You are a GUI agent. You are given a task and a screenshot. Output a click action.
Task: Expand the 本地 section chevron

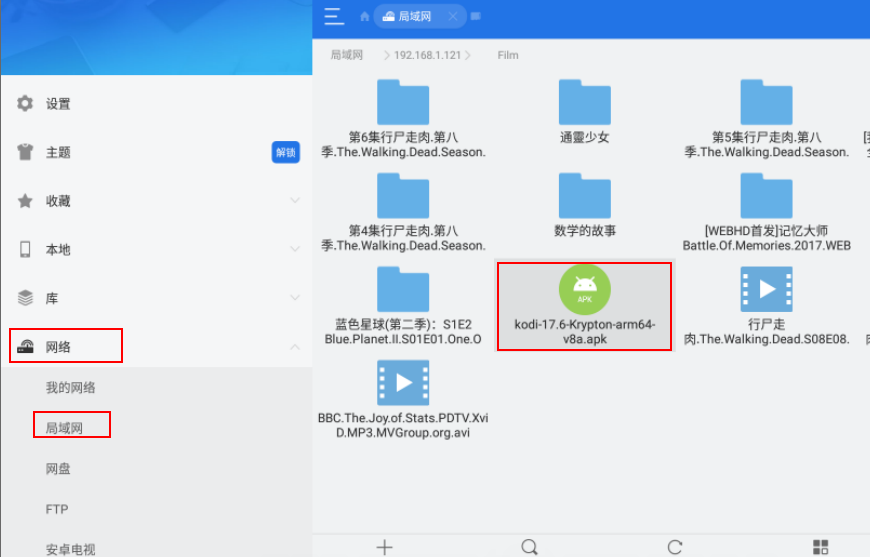[295, 249]
